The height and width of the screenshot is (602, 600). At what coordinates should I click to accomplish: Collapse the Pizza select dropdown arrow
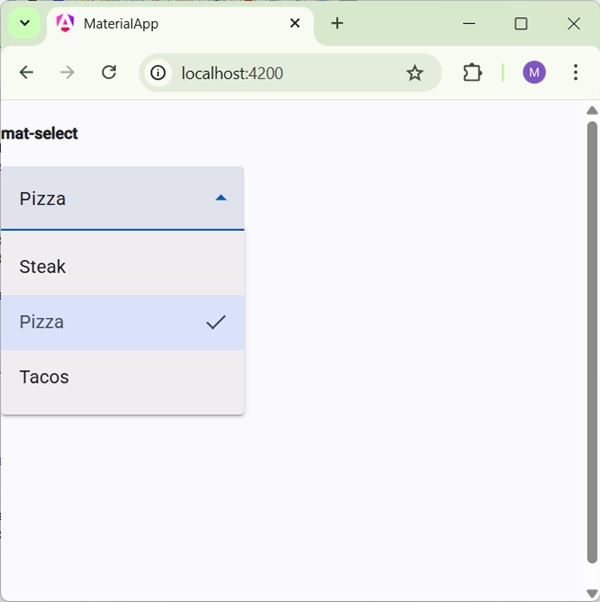pyautogui.click(x=221, y=198)
